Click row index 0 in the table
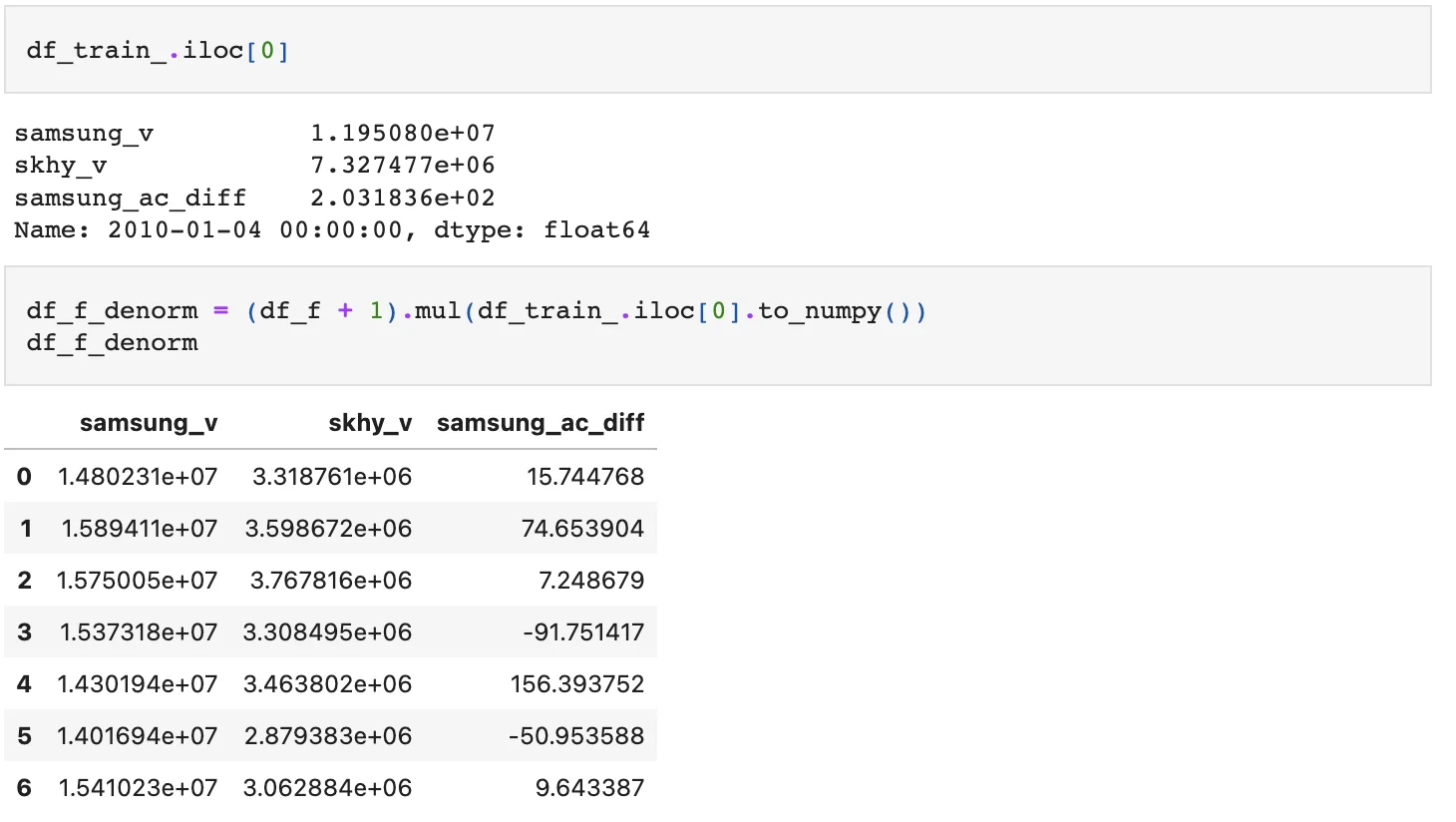The image size is (1456, 822). pyautogui.click(x=24, y=477)
